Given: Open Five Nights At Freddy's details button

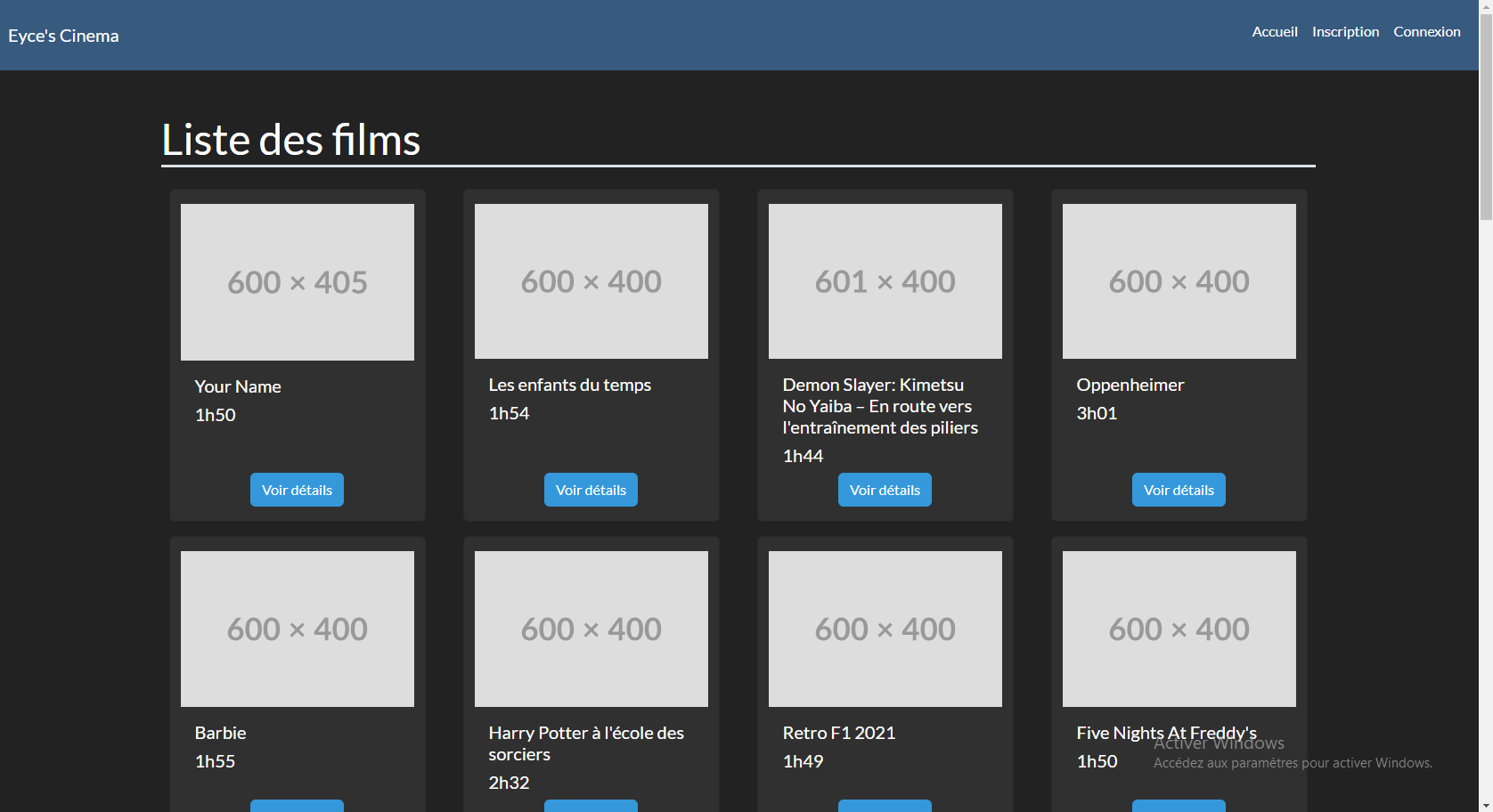Looking at the screenshot, I should tap(1179, 807).
